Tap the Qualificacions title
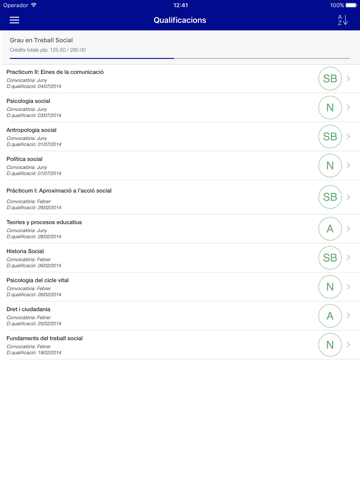Screen dimensions: 360x480 pyautogui.click(x=180, y=20)
